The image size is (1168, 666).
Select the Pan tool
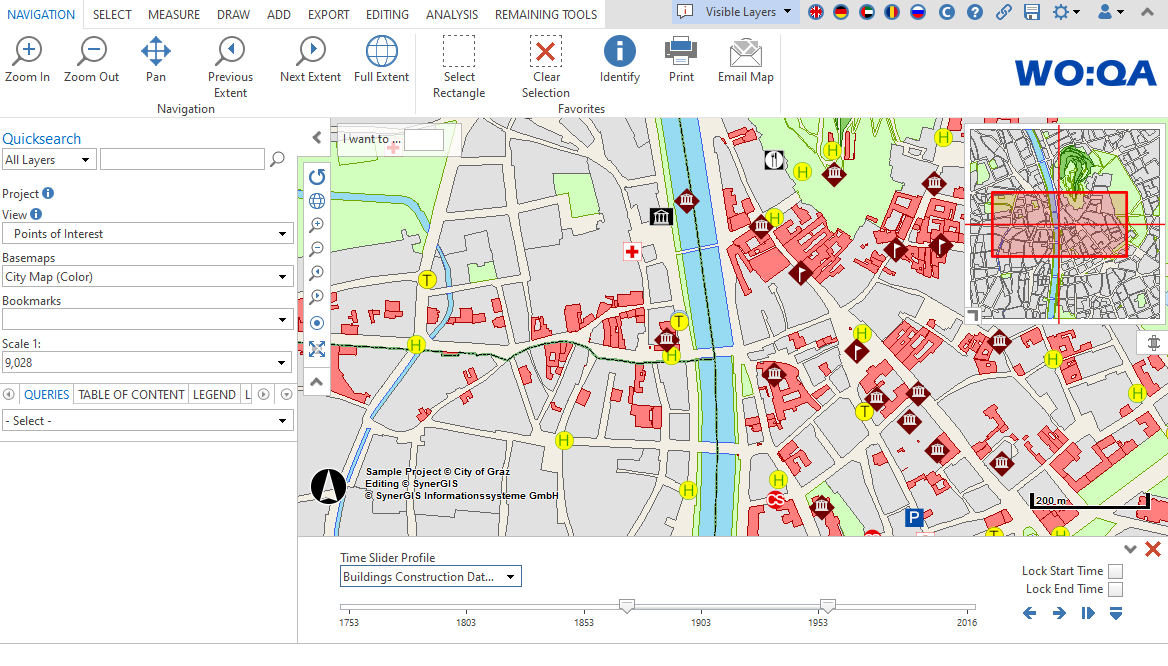tap(156, 60)
